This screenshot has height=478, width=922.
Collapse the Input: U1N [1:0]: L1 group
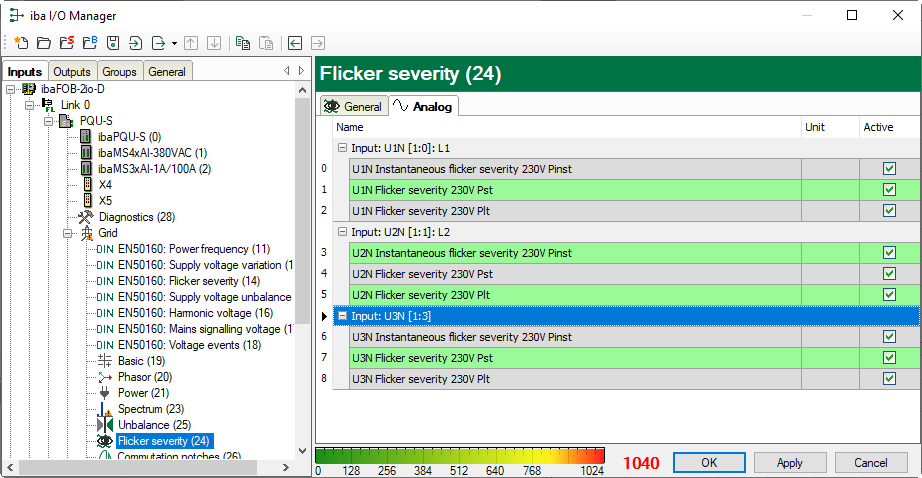point(342,148)
